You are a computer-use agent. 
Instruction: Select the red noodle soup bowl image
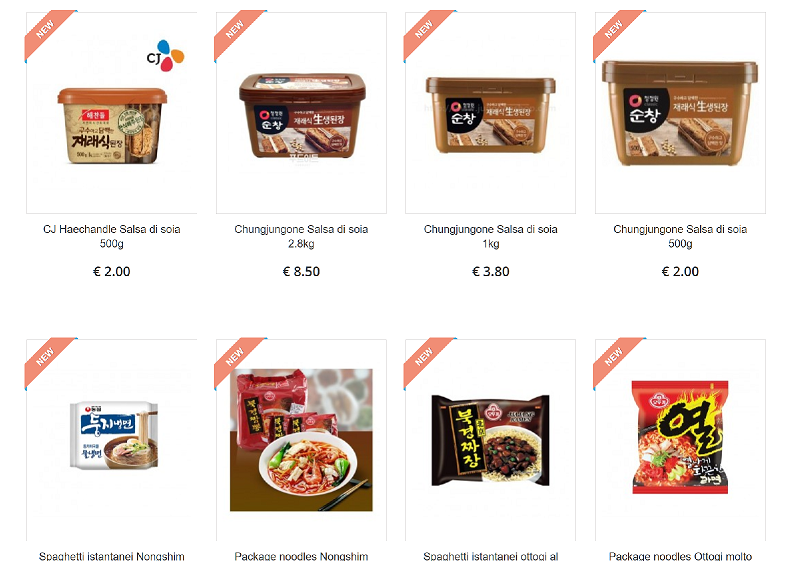[301, 439]
